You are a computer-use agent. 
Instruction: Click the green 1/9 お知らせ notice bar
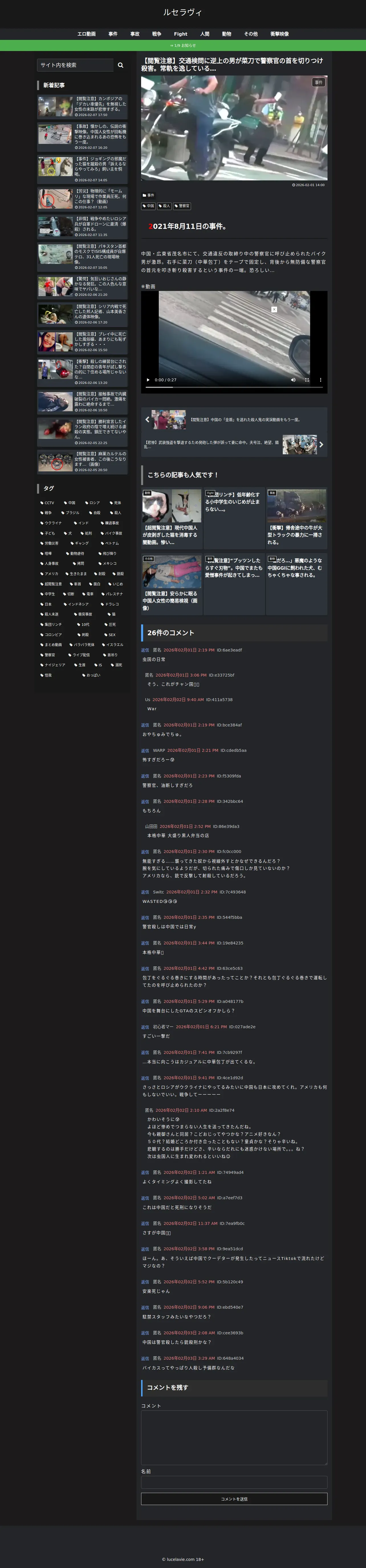(183, 46)
